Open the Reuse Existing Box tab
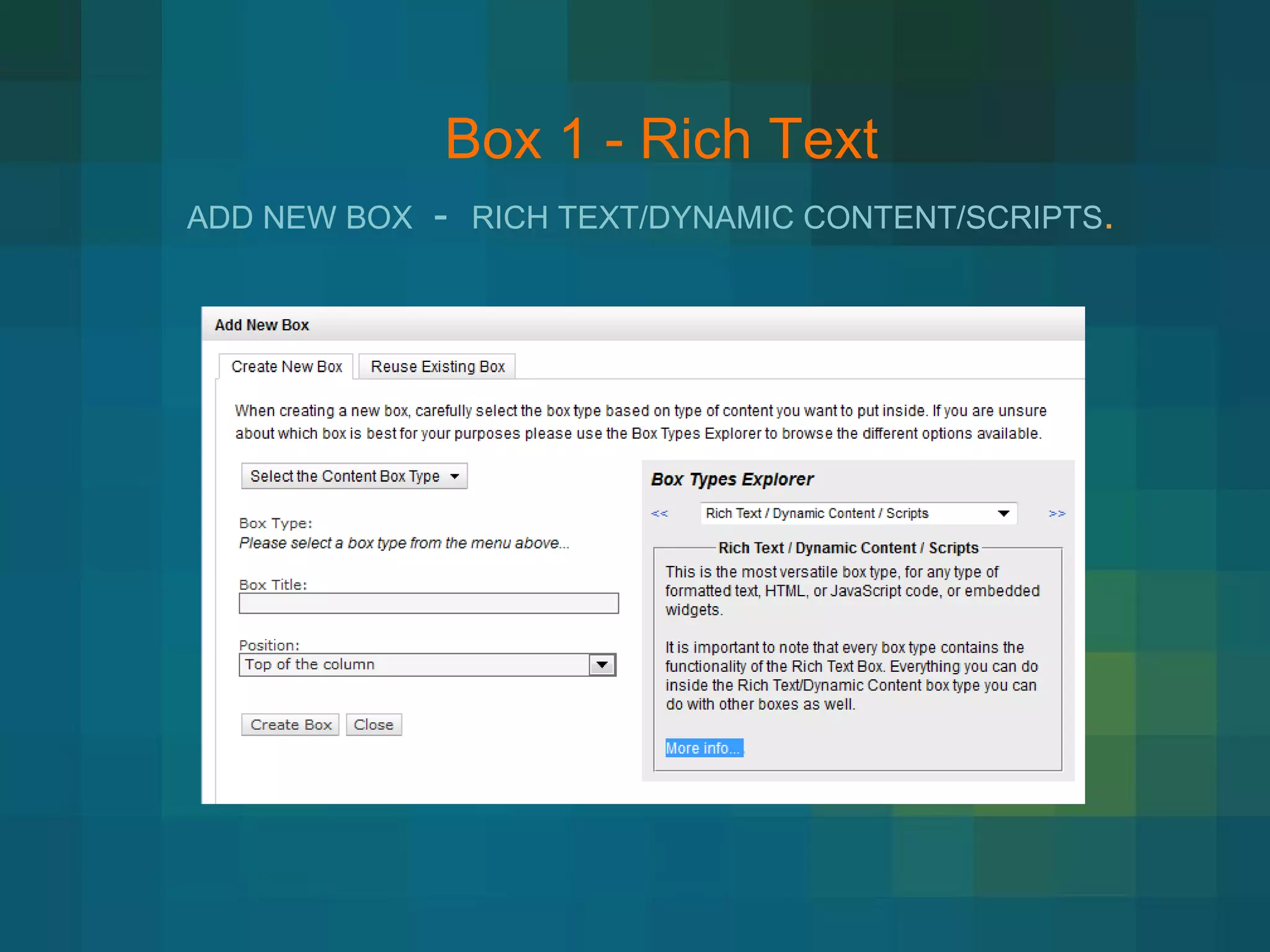 437,366
